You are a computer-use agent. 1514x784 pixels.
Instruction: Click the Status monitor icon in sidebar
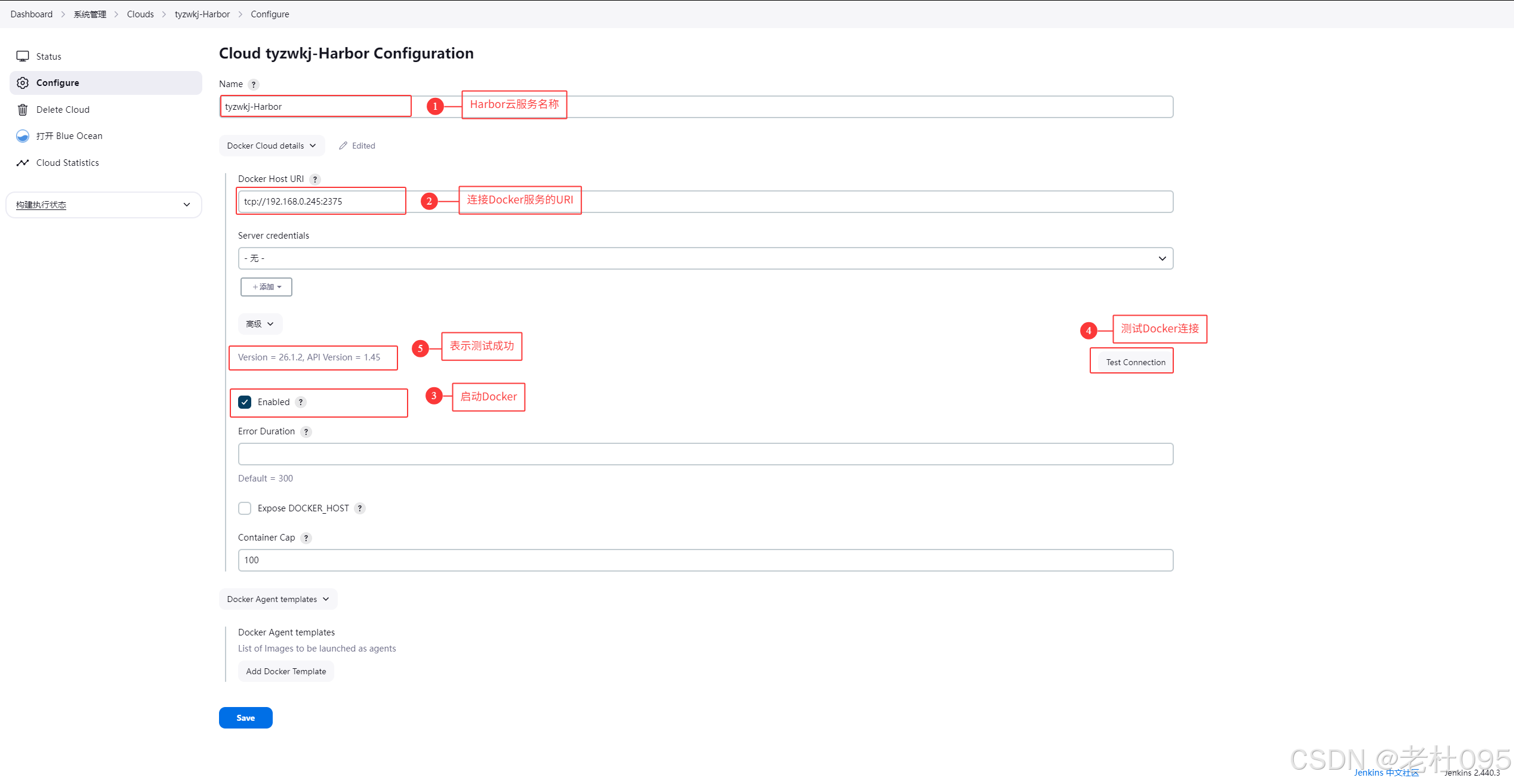23,56
